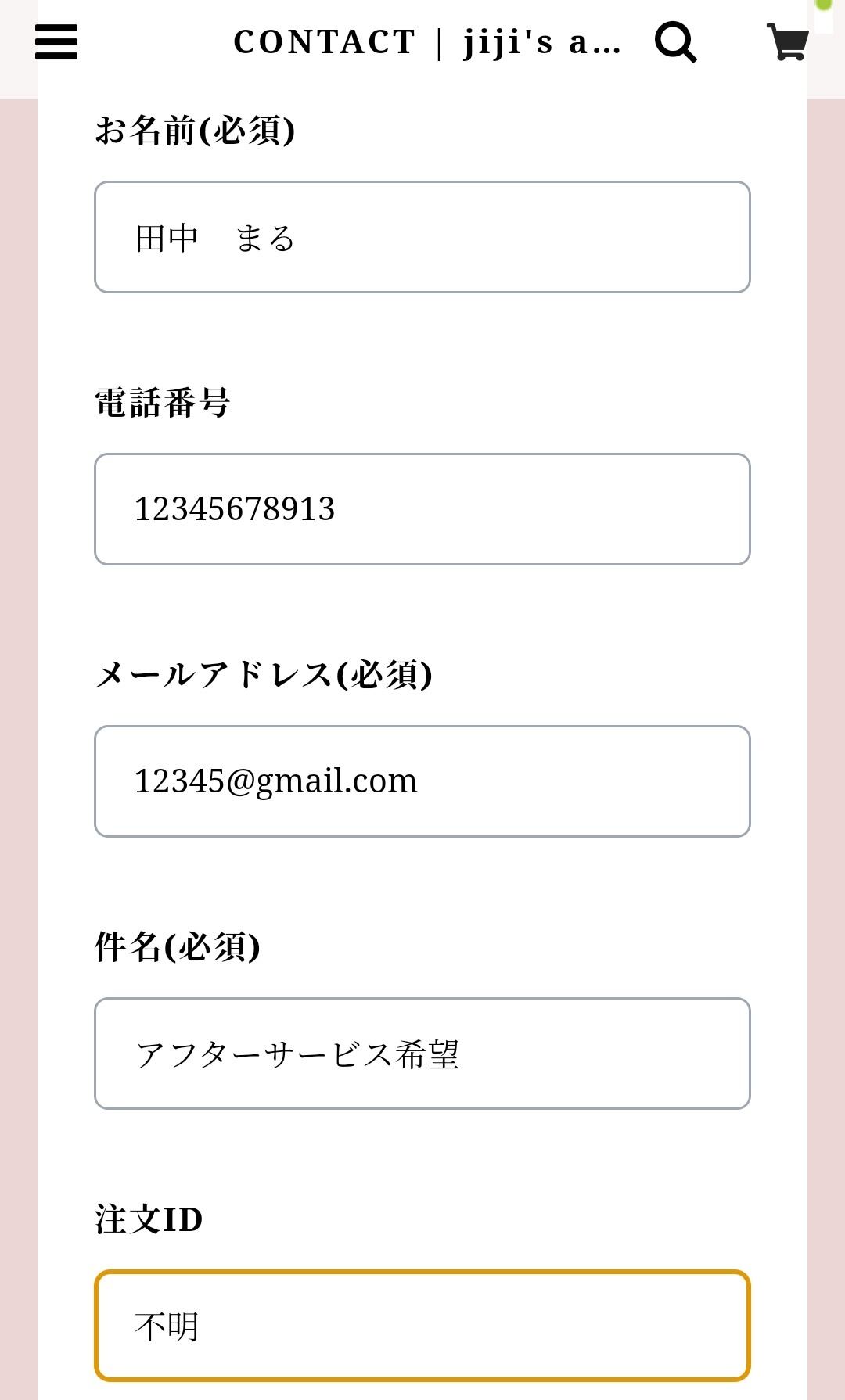The width and height of the screenshot is (845, 1400).
Task: Open the hamburger navigation menu
Action: click(56, 42)
